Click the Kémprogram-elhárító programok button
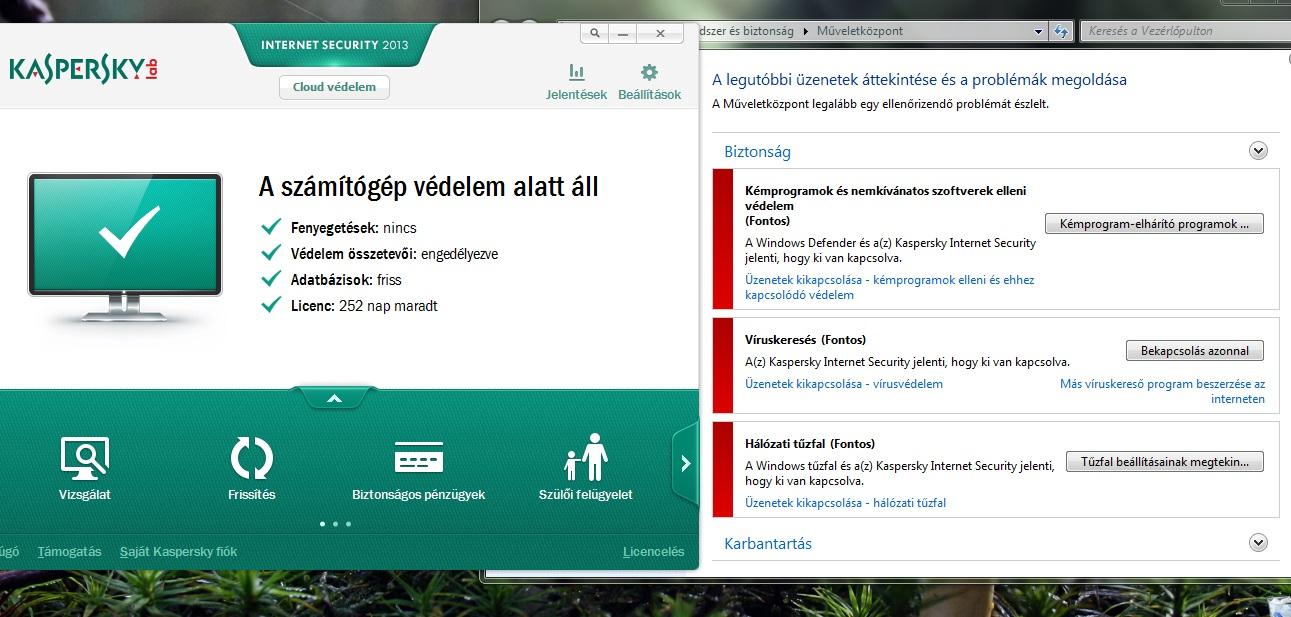 coord(1154,224)
